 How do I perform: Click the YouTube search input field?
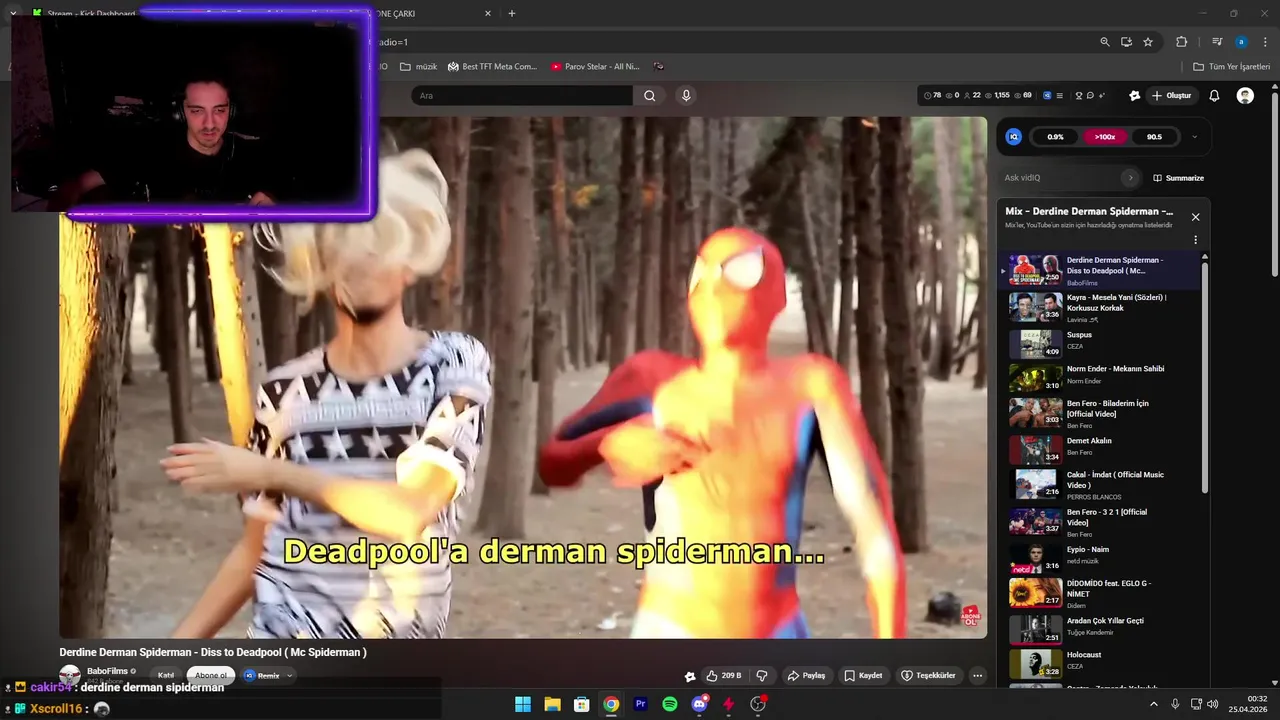coord(521,96)
